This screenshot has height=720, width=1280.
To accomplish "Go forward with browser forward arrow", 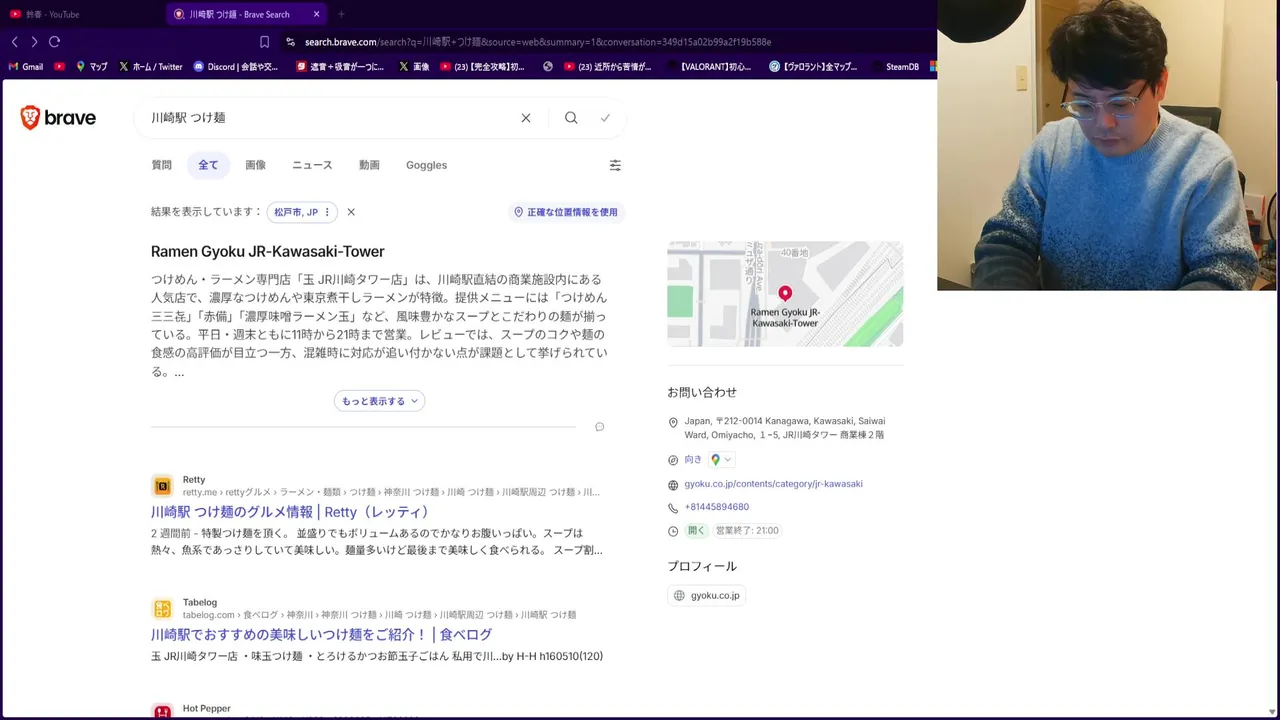I will click(34, 42).
